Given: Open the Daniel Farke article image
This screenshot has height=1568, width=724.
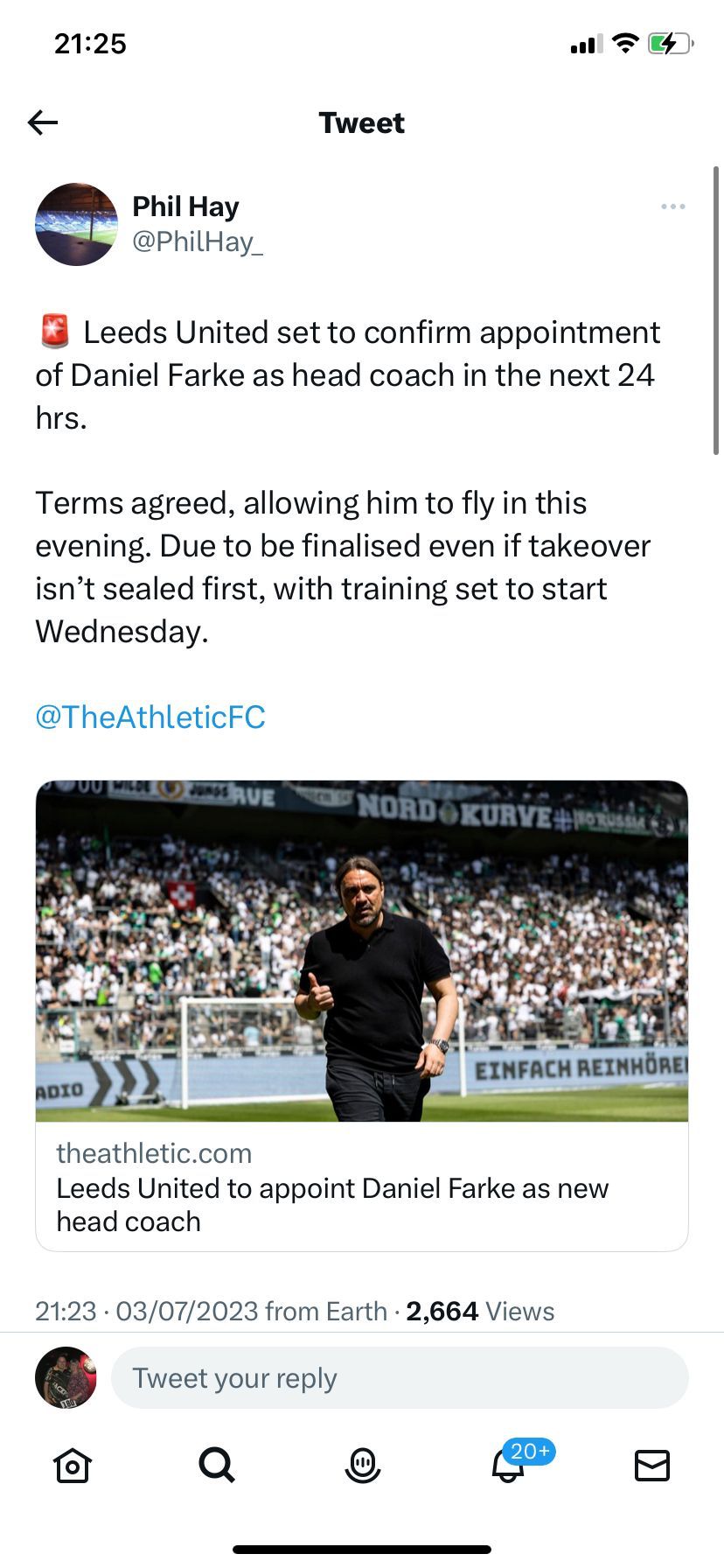Looking at the screenshot, I should [x=362, y=950].
